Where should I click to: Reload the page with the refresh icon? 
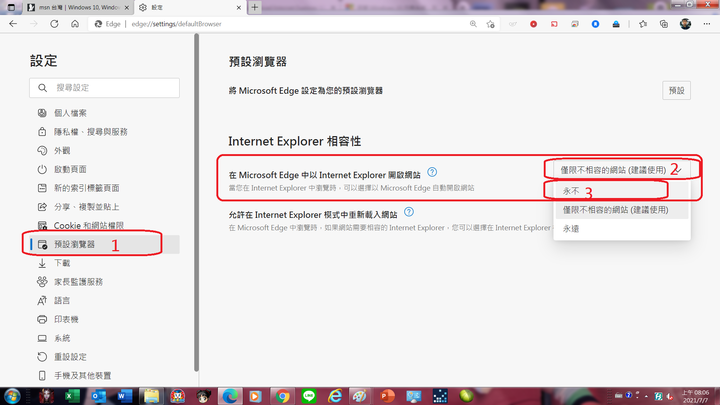click(54, 24)
